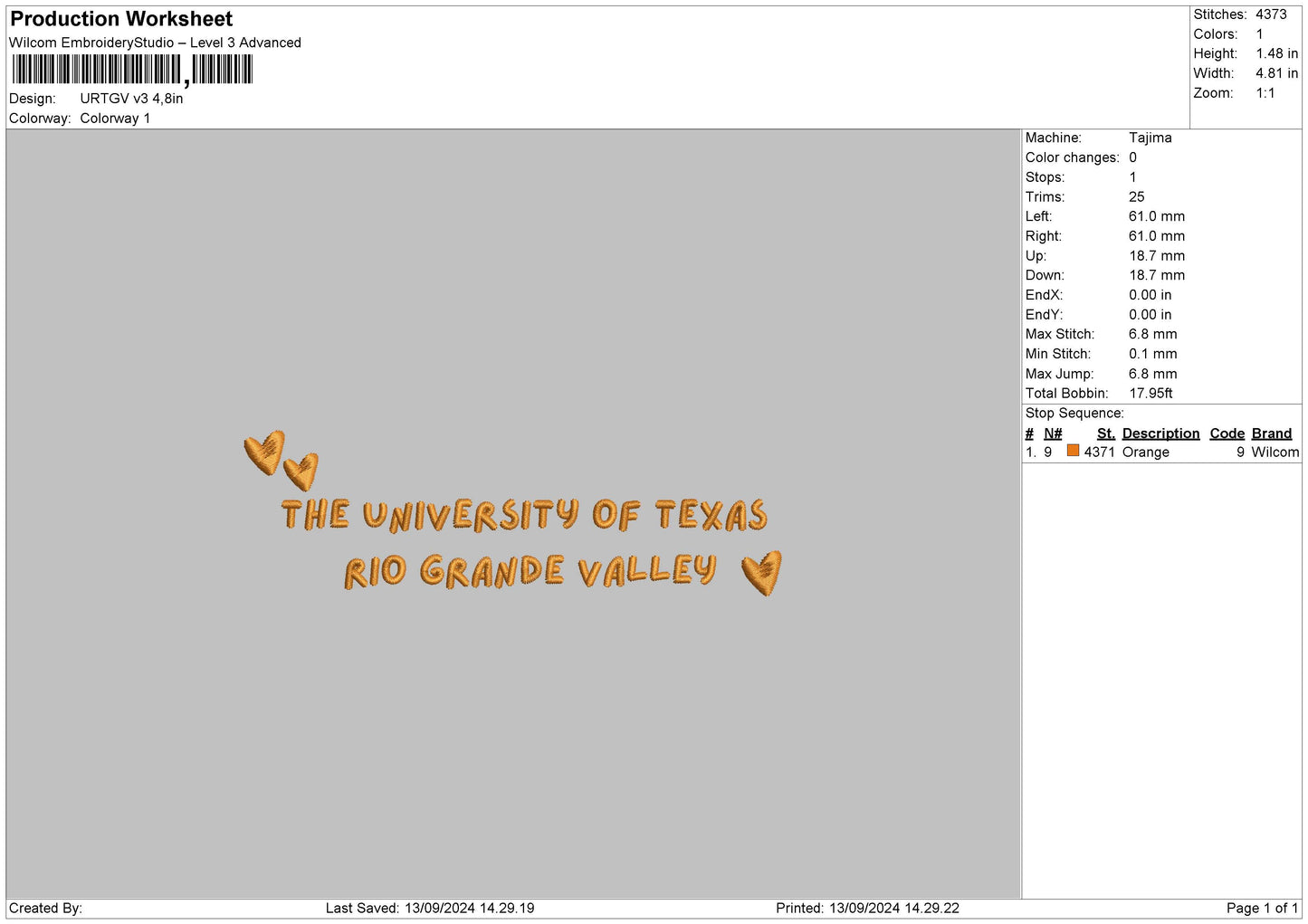Select the Wilcom EmbroideryStudio Level 3 Advanced line
The height and width of the screenshot is (924, 1308).
[x=155, y=43]
